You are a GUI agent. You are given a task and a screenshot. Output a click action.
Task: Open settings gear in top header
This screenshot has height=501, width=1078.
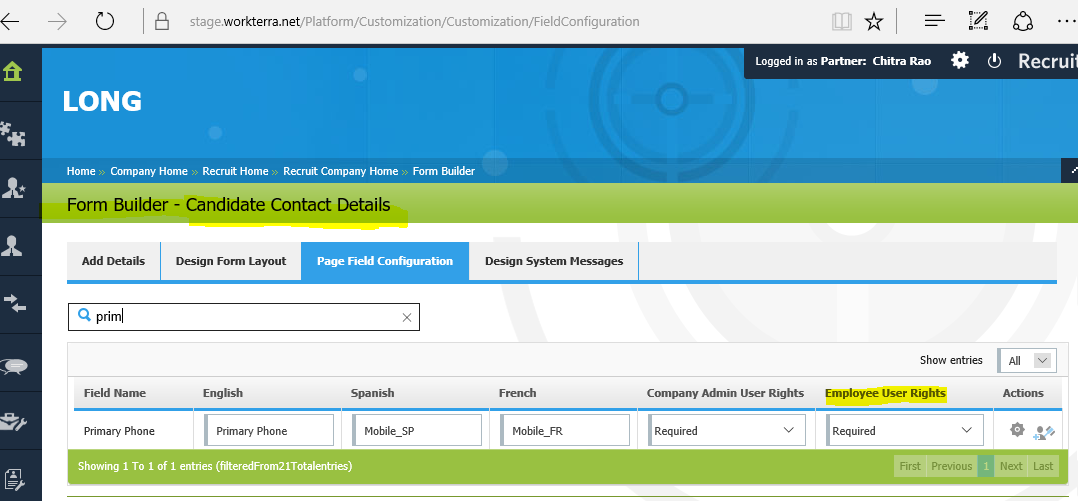960,61
